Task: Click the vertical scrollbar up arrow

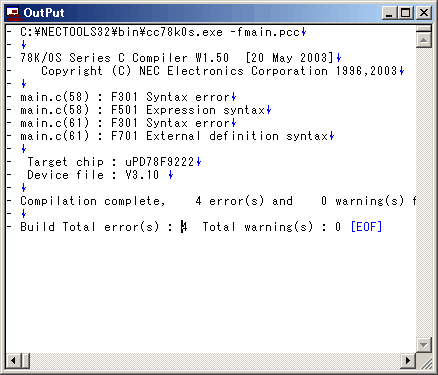Action: pos(424,40)
